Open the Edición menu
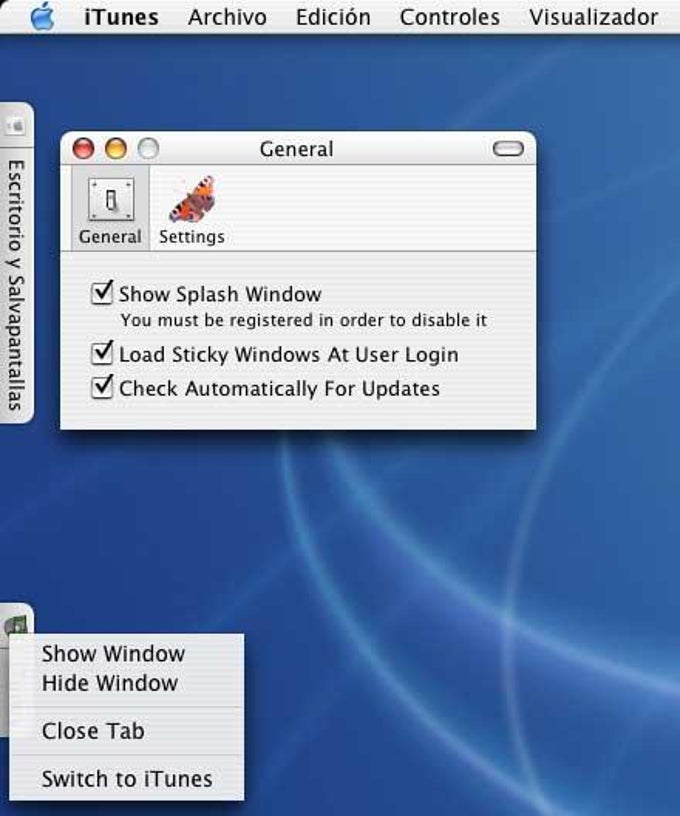The height and width of the screenshot is (816, 680). click(333, 17)
